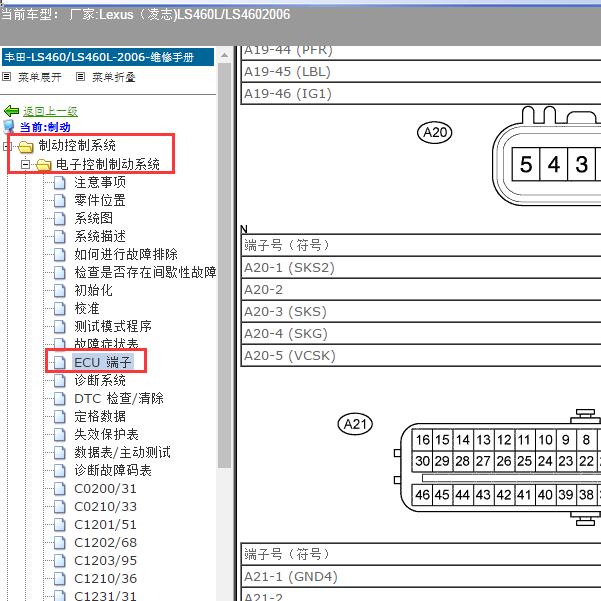Click the 当前:制动 book icon
This screenshot has width=601, height=601.
pyautogui.click(x=8, y=126)
